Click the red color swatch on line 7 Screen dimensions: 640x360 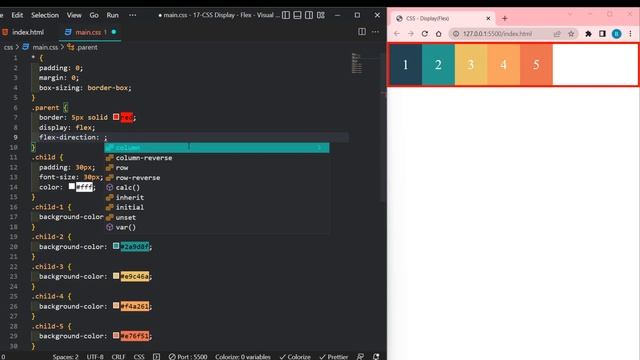[116, 117]
